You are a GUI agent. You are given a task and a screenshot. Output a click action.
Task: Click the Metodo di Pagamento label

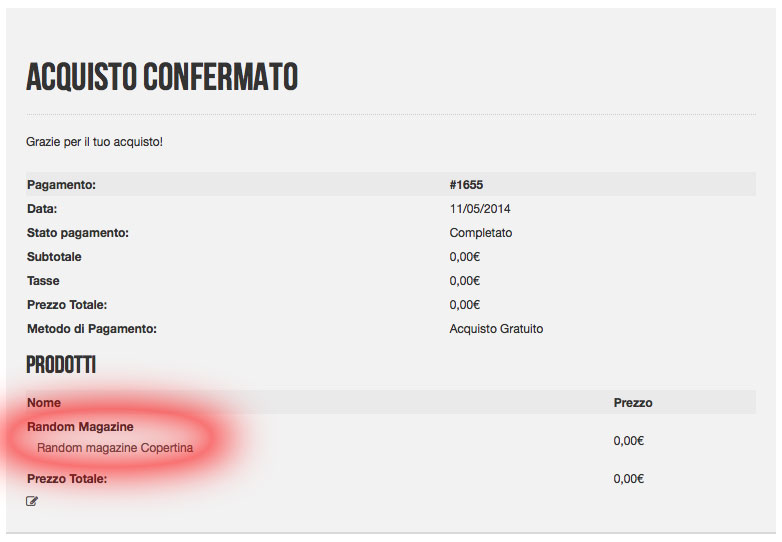click(x=92, y=329)
